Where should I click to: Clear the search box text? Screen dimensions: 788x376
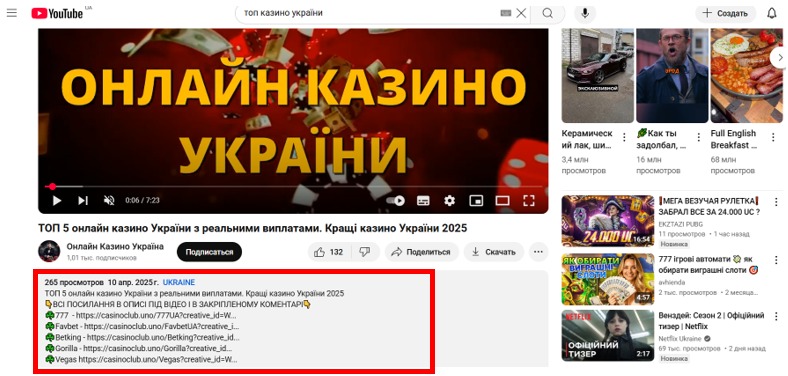tap(521, 13)
